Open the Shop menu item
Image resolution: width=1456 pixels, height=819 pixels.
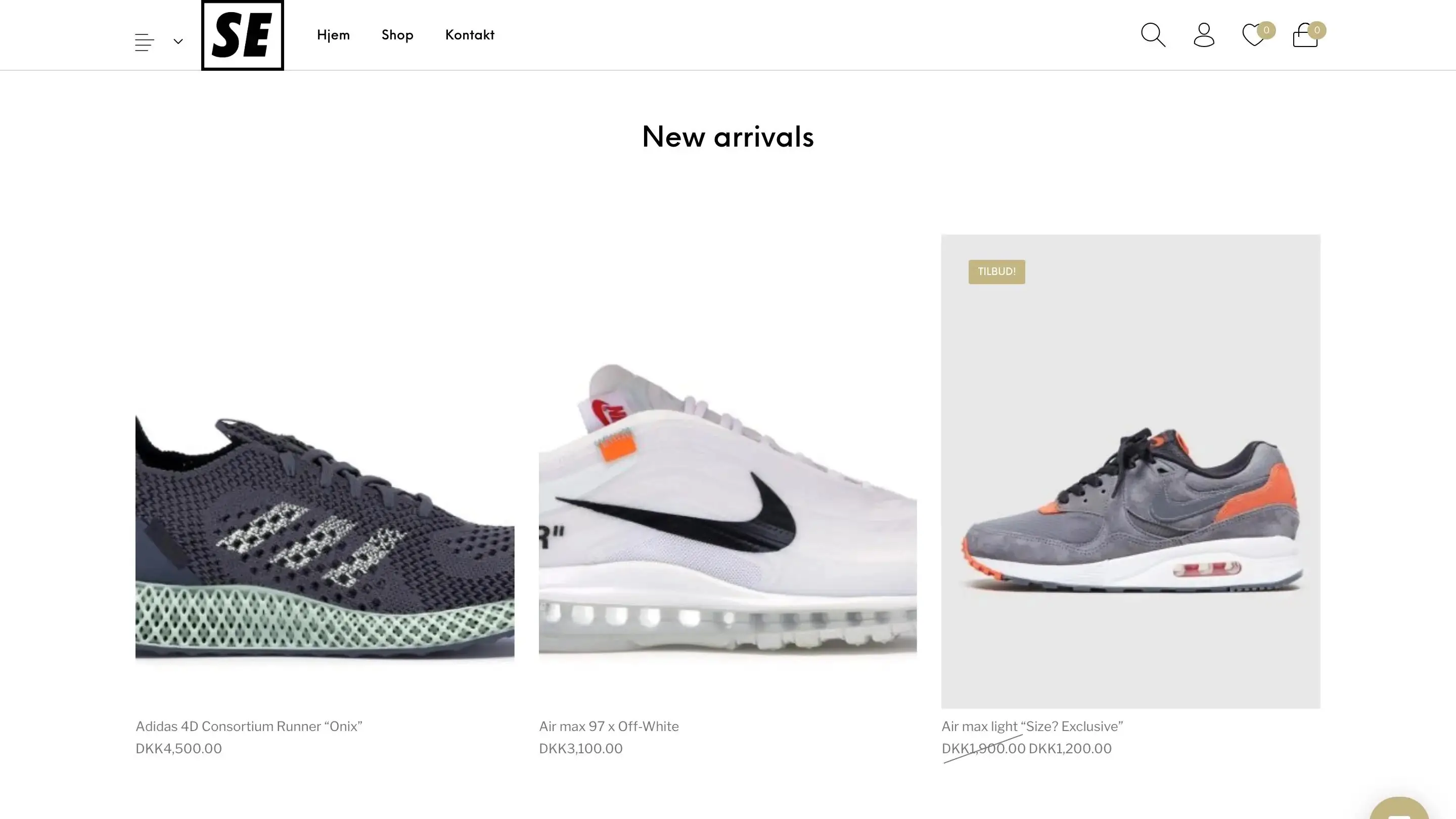tap(397, 35)
